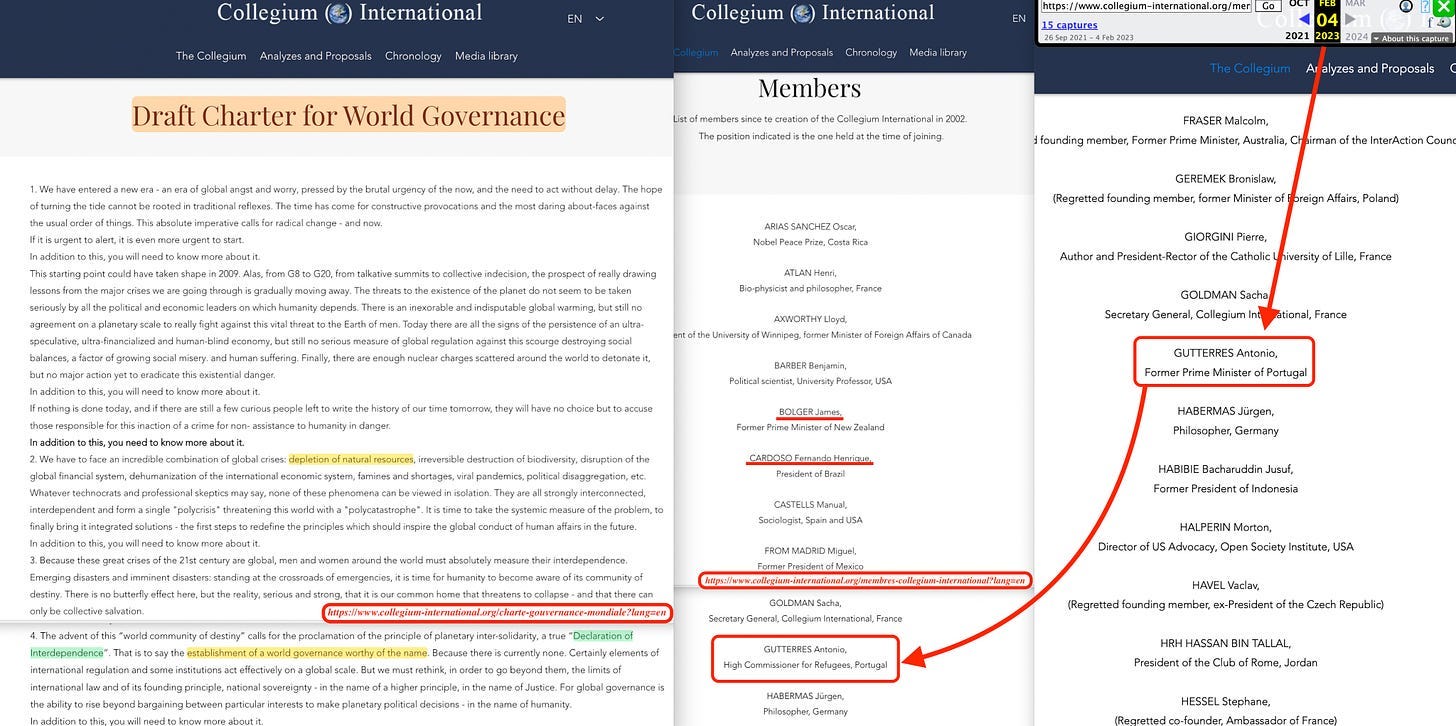Click the Wayback URL input field

(x=1146, y=6)
